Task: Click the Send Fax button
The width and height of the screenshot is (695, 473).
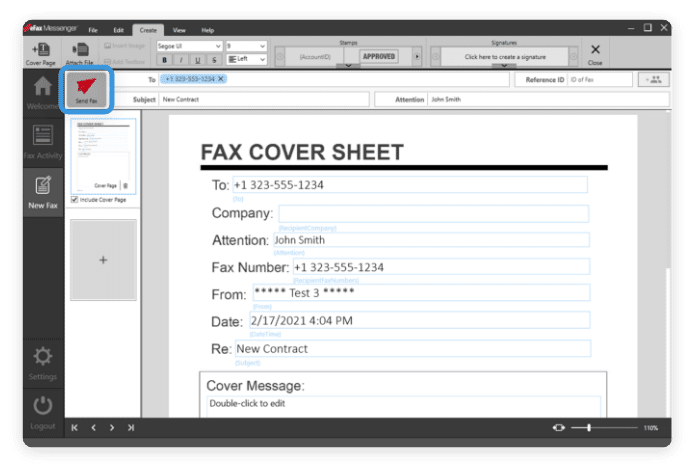Action: (87, 89)
